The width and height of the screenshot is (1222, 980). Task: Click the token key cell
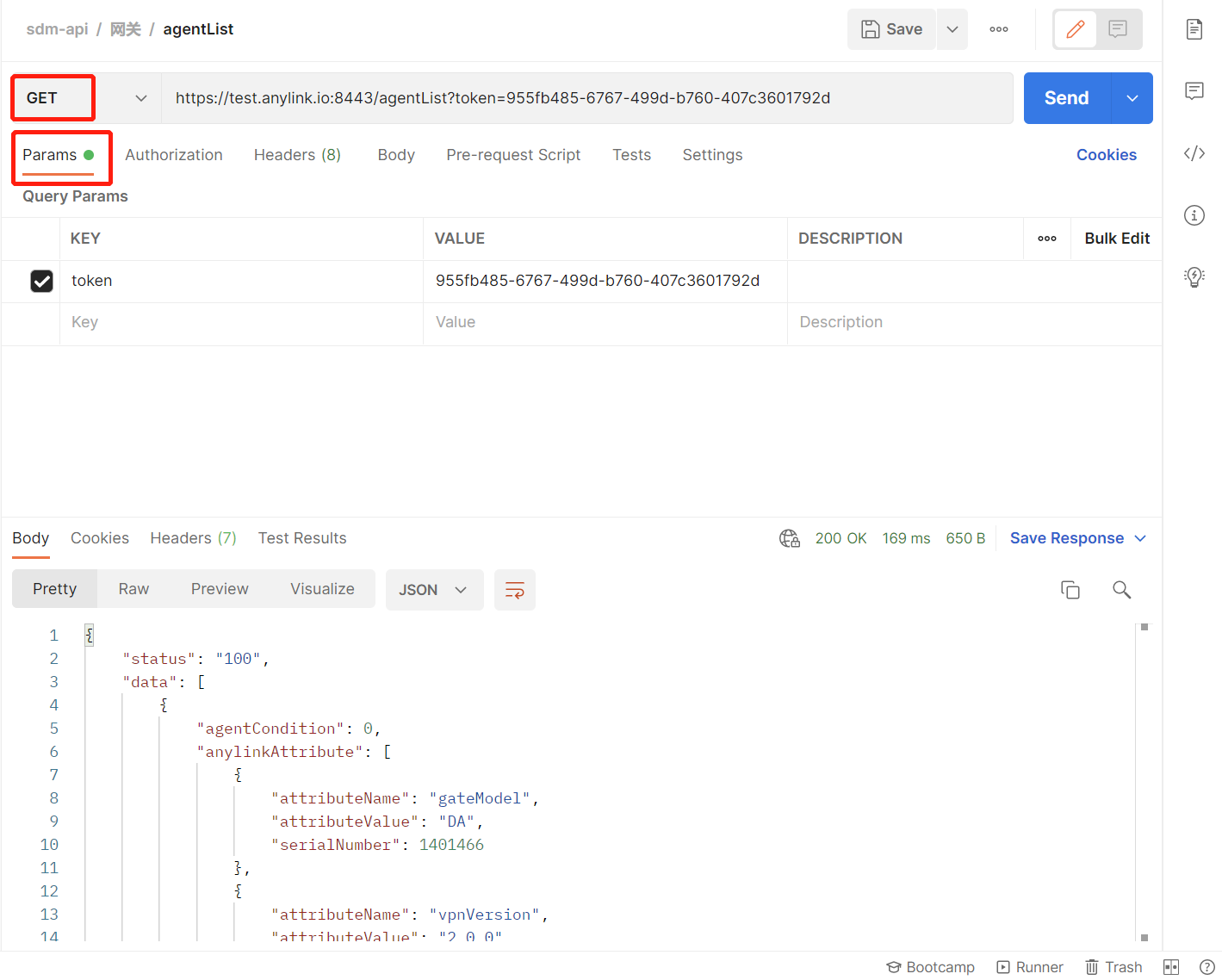point(241,281)
